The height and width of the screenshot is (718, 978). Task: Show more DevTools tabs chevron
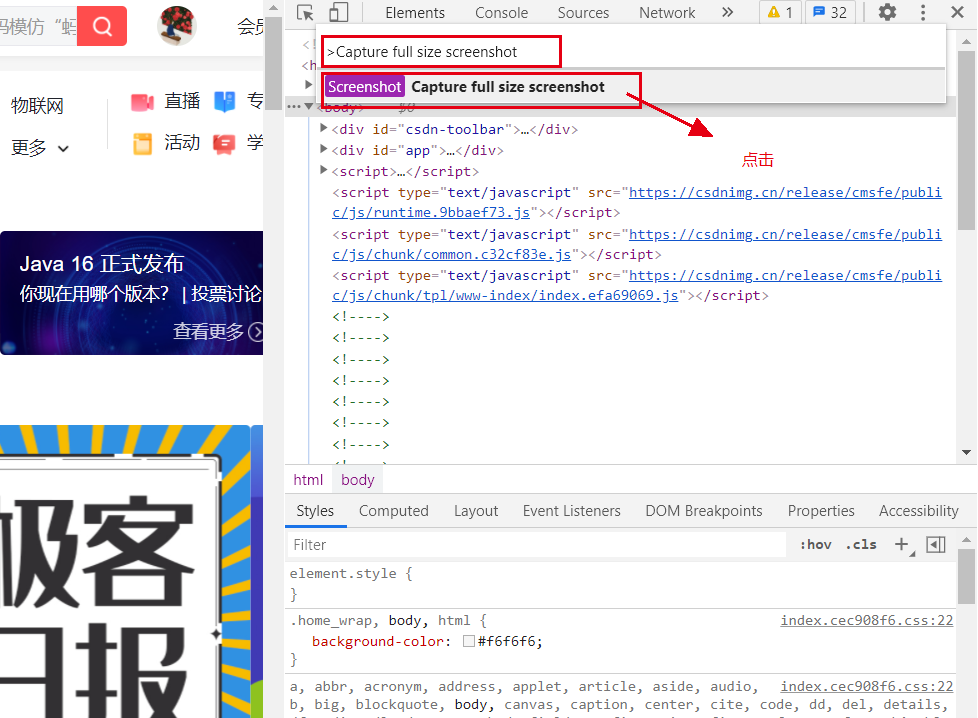pos(727,12)
